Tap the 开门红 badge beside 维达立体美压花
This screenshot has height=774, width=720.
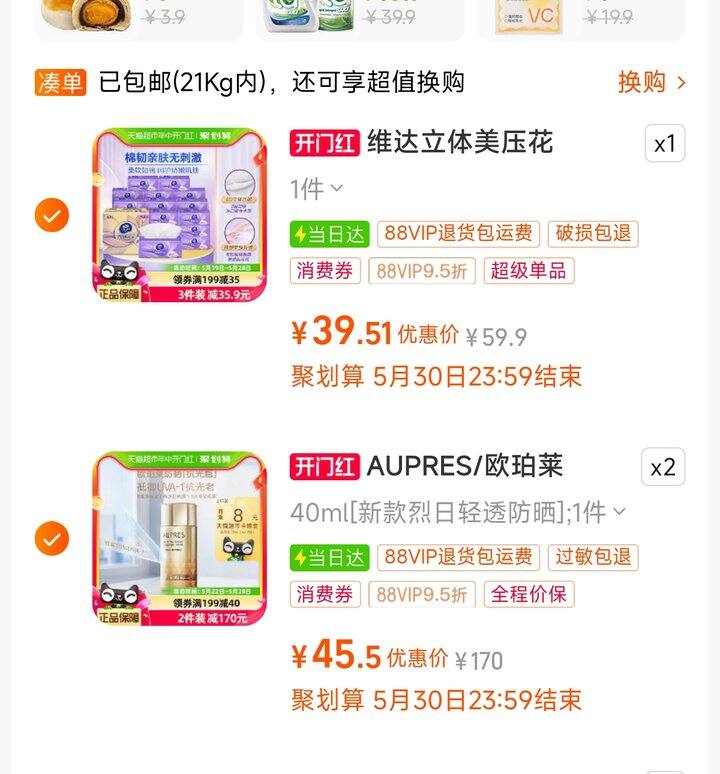pyautogui.click(x=324, y=143)
